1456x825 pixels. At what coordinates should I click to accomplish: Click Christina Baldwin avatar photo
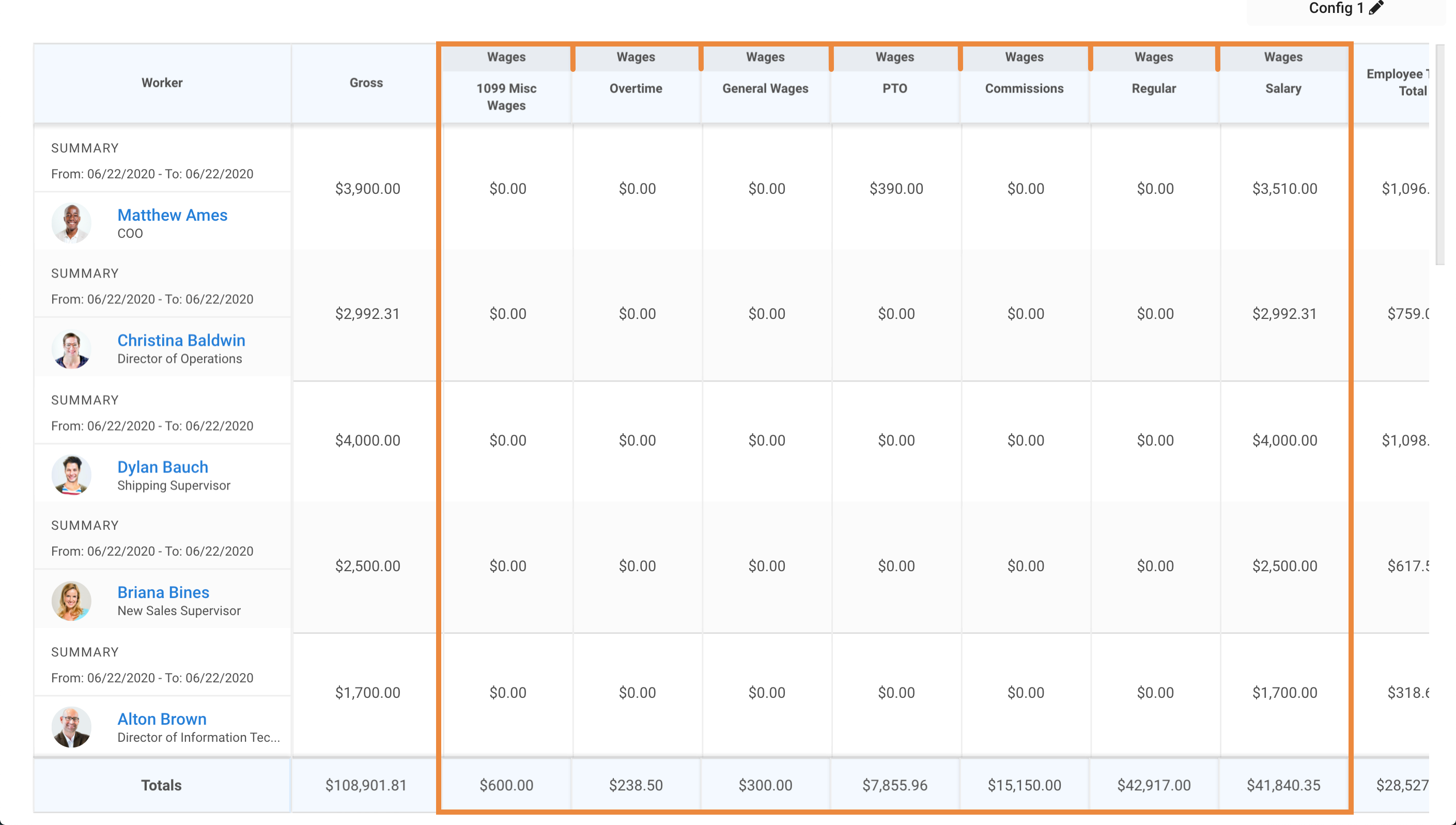[71, 349]
